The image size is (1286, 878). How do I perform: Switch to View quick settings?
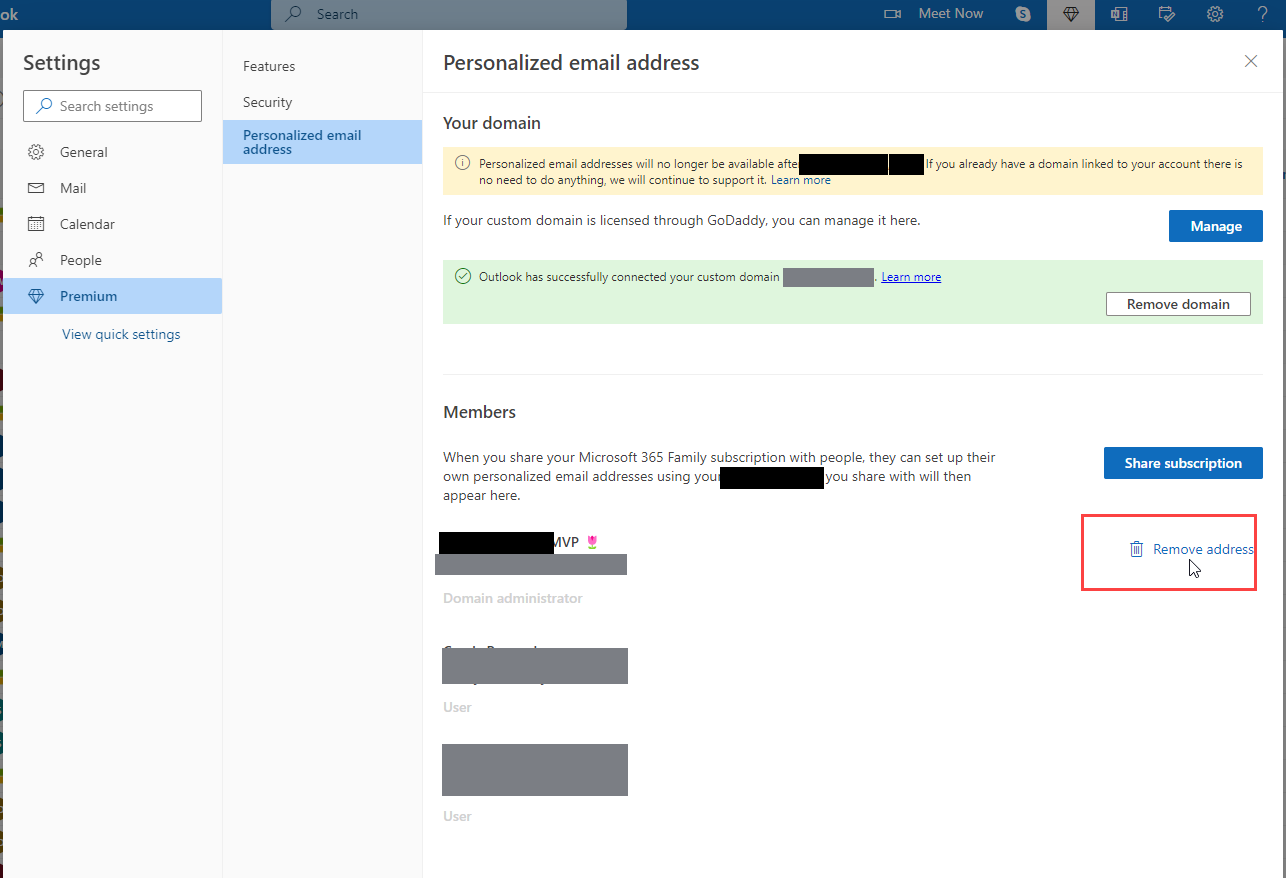[x=120, y=333]
